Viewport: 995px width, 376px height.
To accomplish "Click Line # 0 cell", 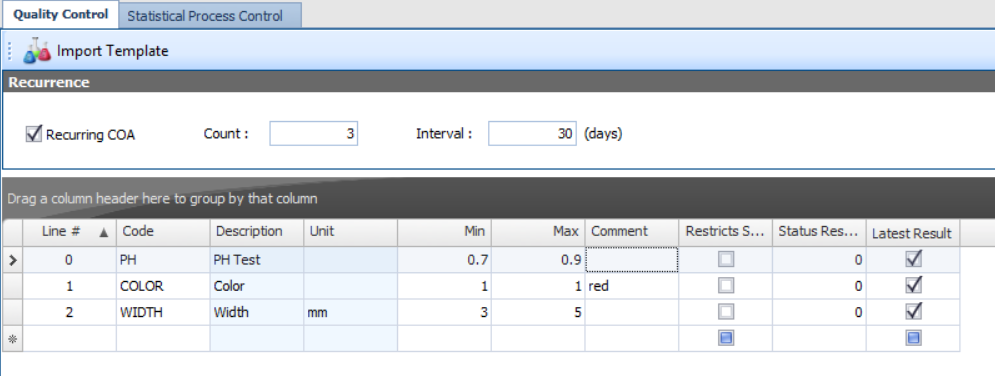I will (x=69, y=259).
